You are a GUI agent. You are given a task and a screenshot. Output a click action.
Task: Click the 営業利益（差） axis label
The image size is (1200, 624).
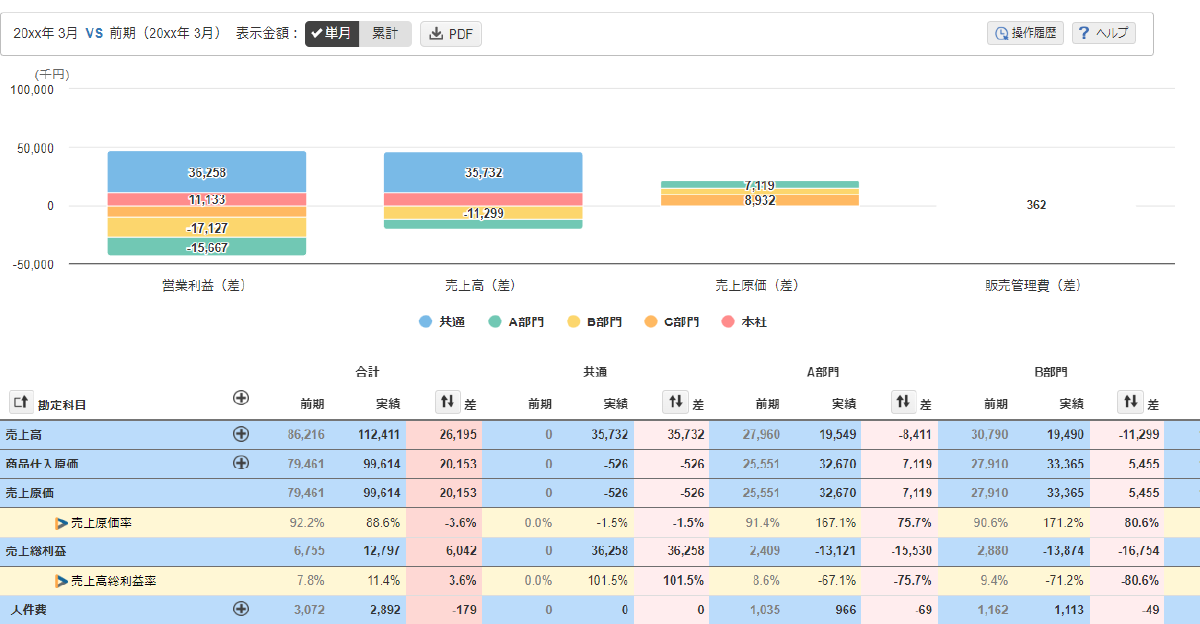(x=204, y=285)
